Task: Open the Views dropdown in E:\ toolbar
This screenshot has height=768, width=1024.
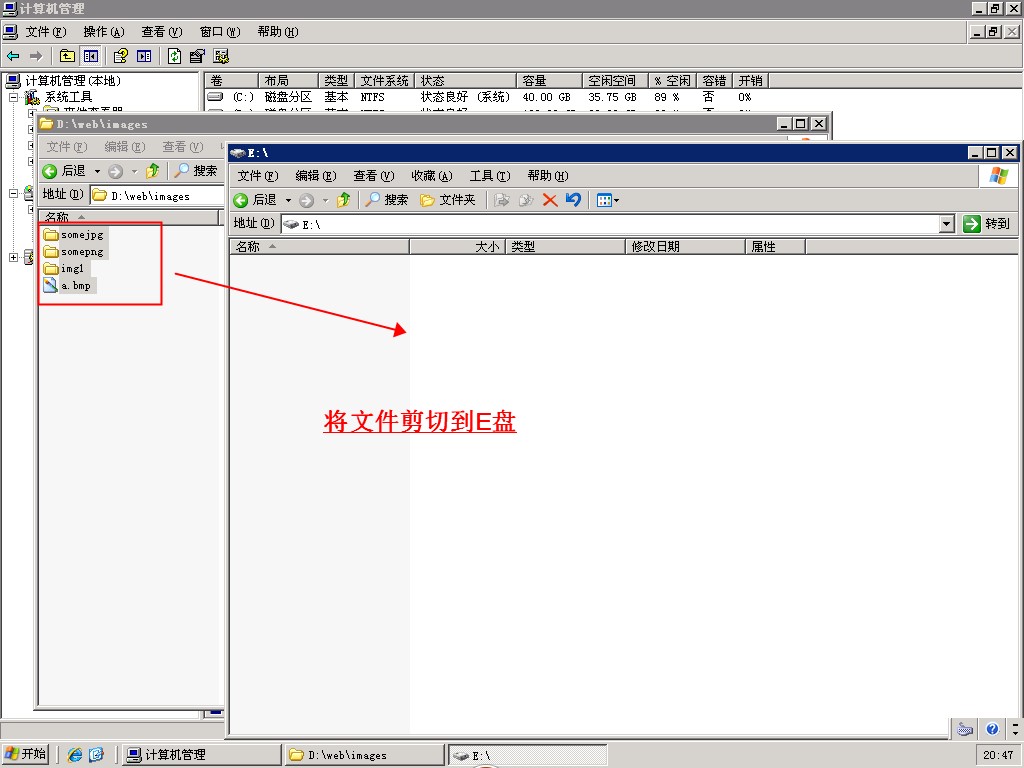Action: coord(607,200)
